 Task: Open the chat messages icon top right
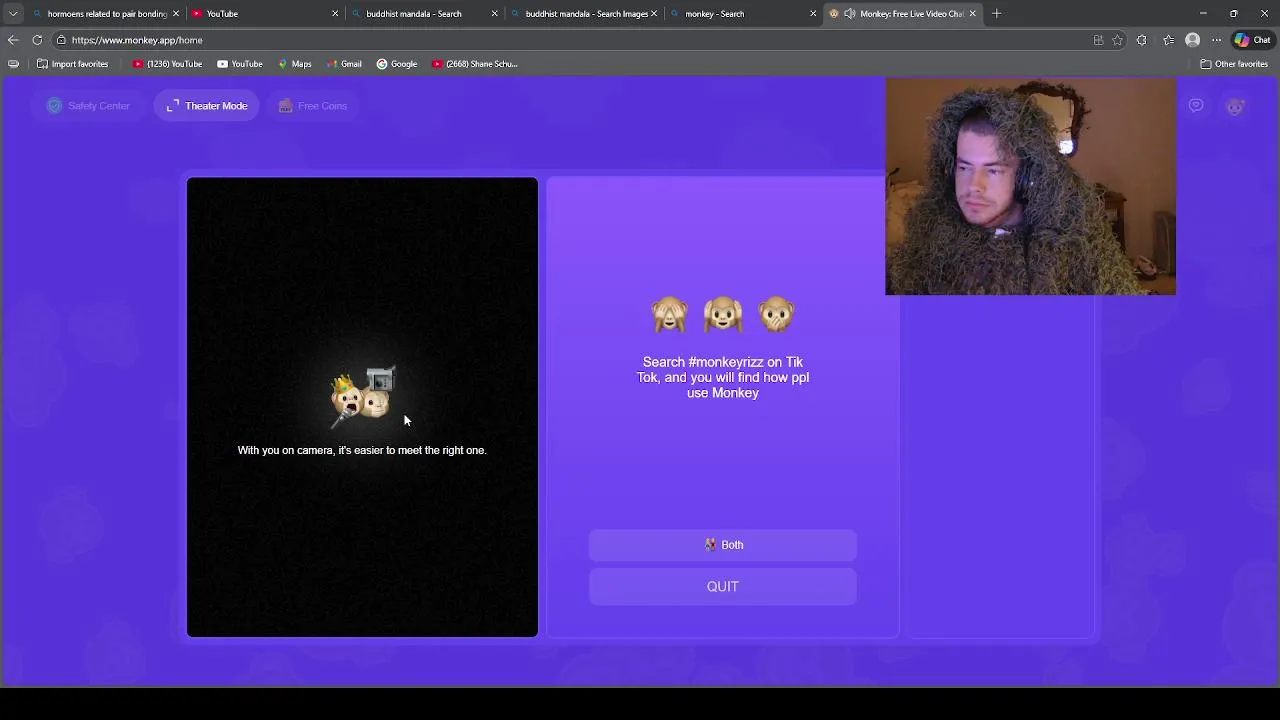1196,106
